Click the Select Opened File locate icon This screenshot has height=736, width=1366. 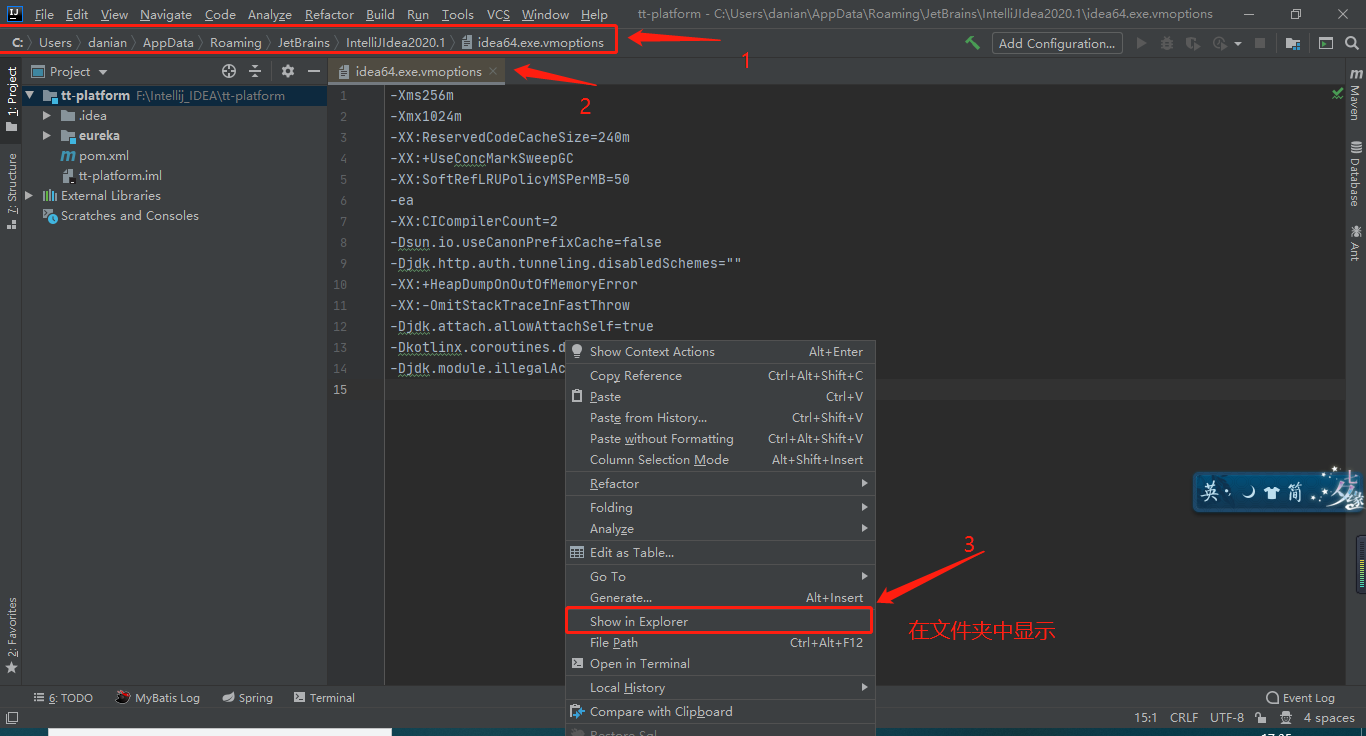tap(229, 71)
